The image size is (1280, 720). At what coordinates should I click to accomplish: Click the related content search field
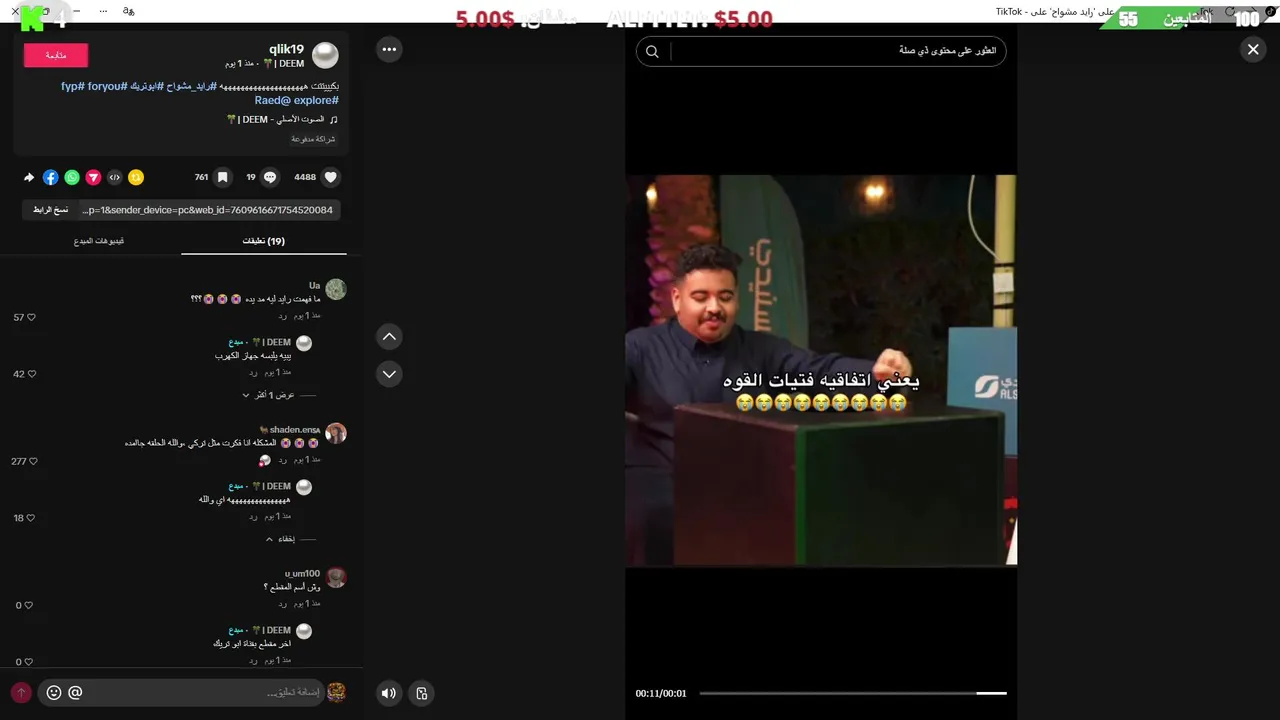[x=821, y=51]
